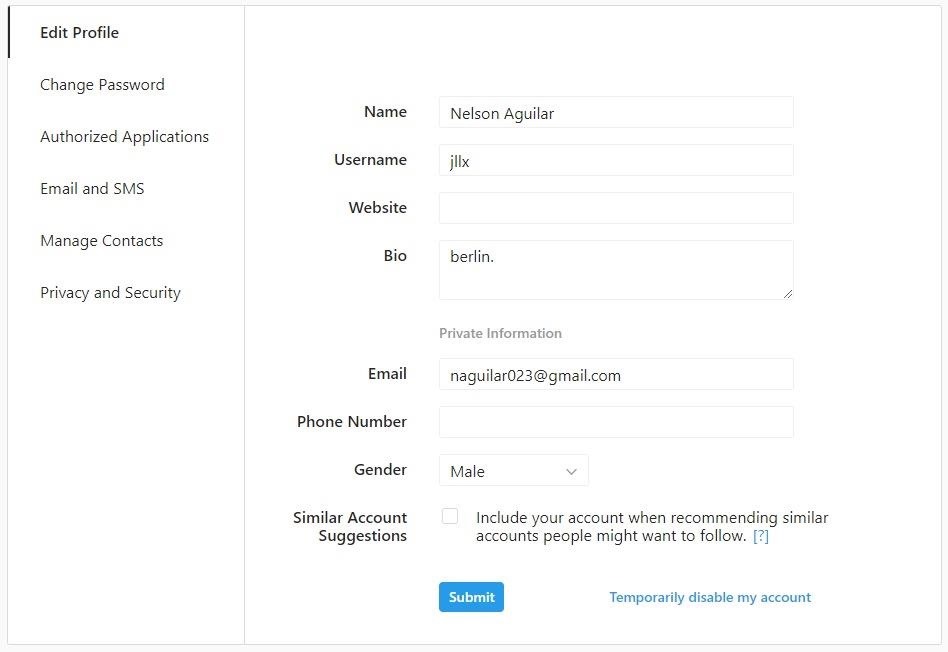
Task: Go to Email and SMS settings
Action: coord(92,188)
